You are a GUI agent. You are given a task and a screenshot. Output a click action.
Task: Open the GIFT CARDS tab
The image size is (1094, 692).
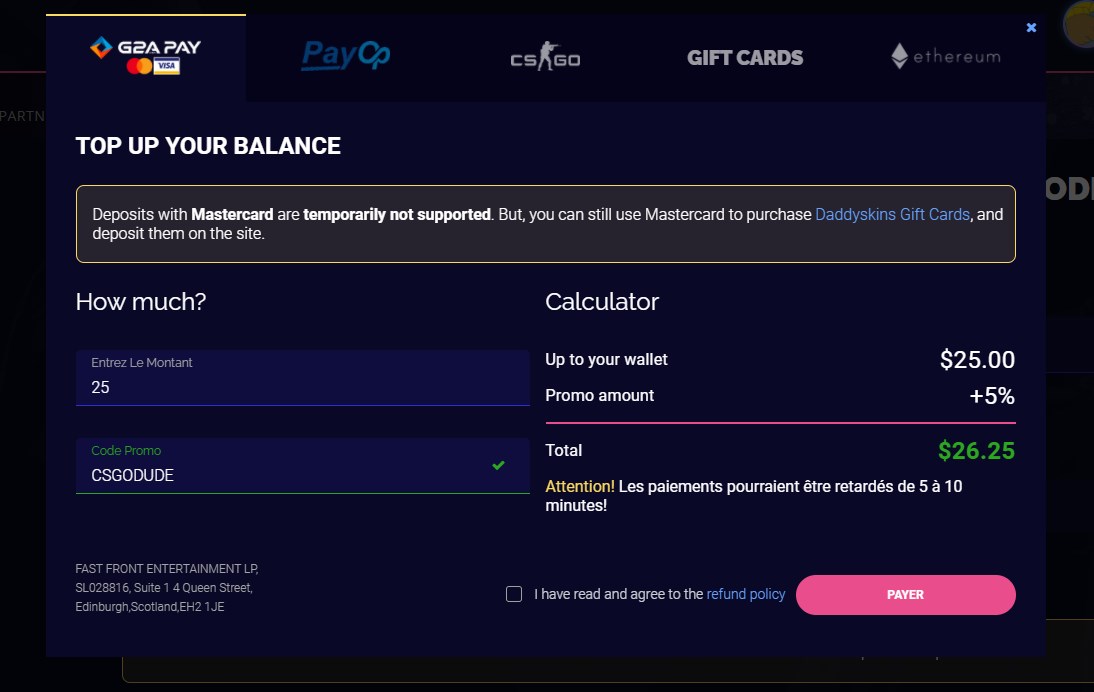745,58
